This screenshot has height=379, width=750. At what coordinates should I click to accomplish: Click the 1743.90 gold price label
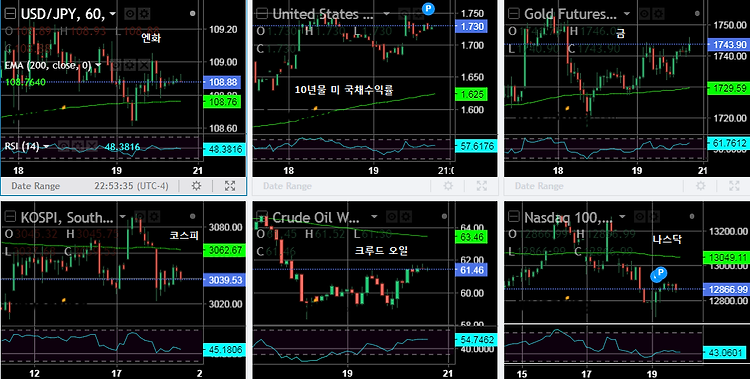[729, 45]
